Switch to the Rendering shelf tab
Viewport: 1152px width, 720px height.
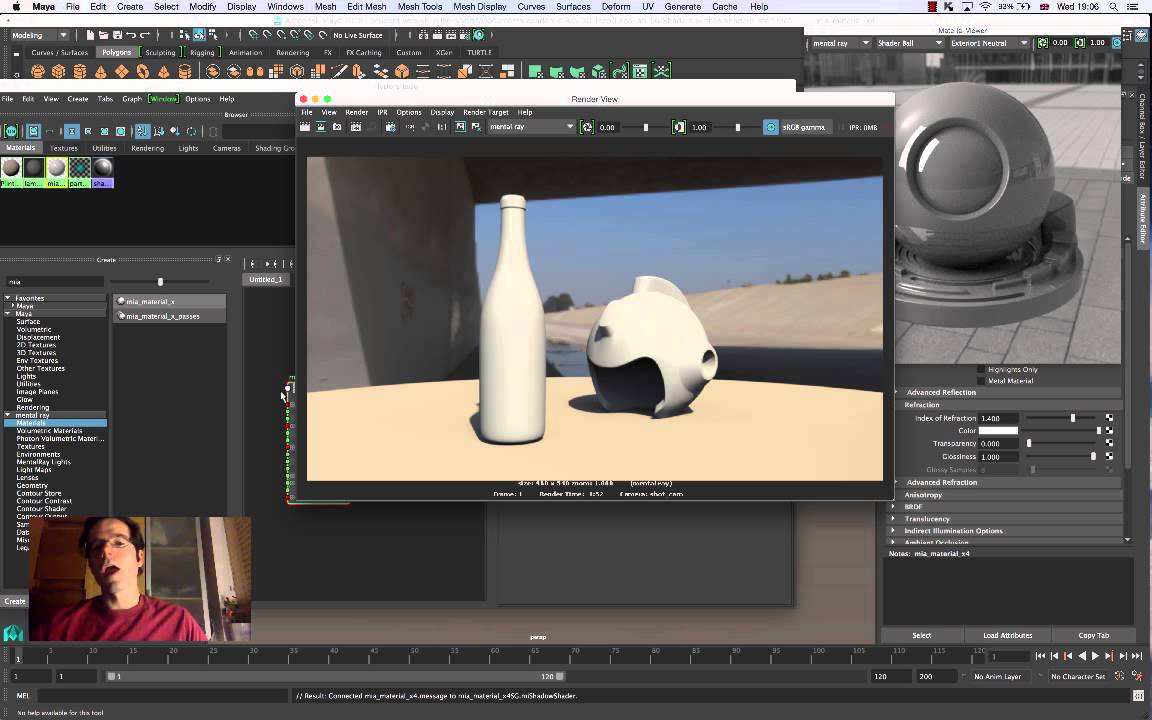pos(292,53)
